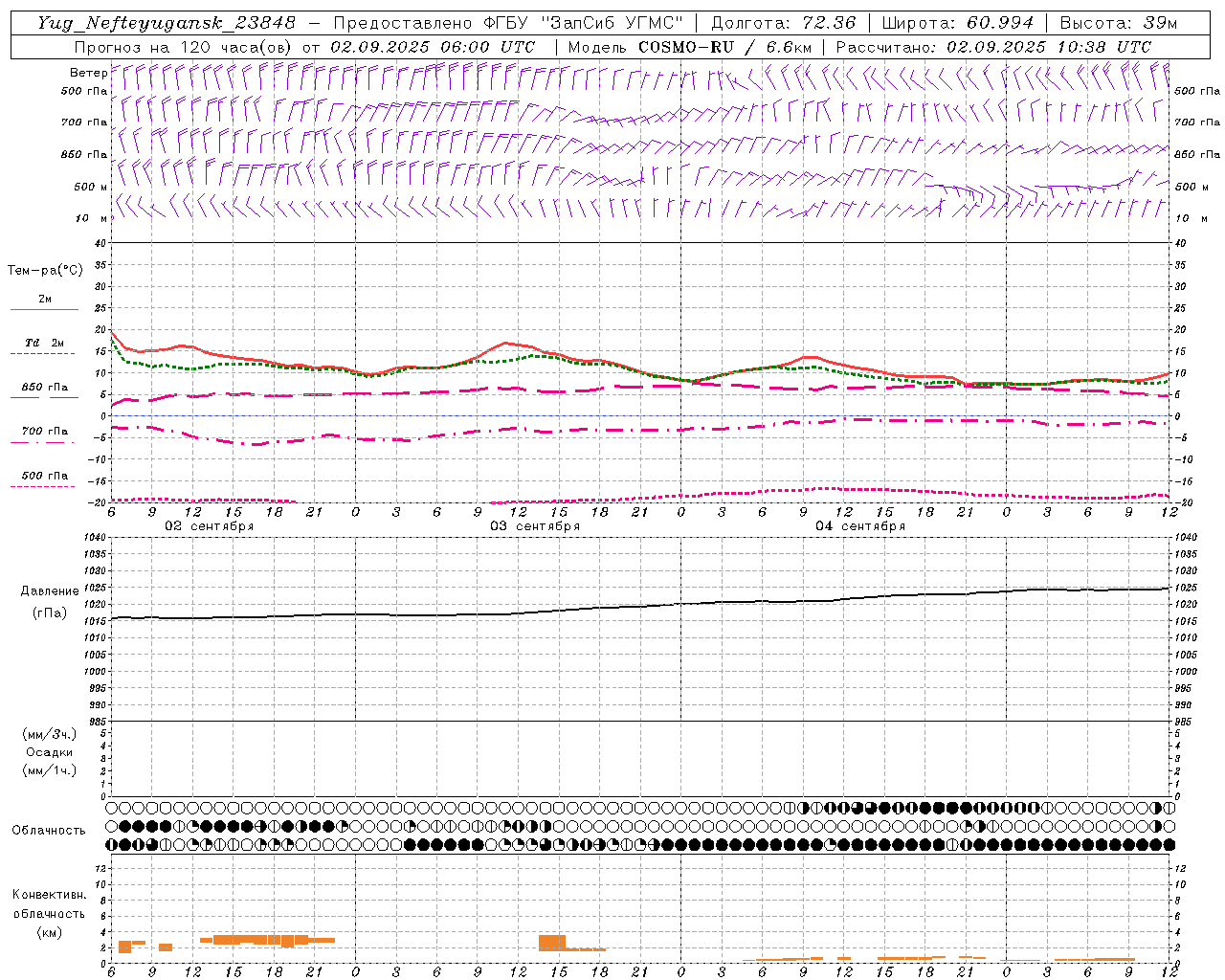Click the dashed line sample under Td 2м
Screen dimensions: 1225x980
pyautogui.click(x=44, y=354)
